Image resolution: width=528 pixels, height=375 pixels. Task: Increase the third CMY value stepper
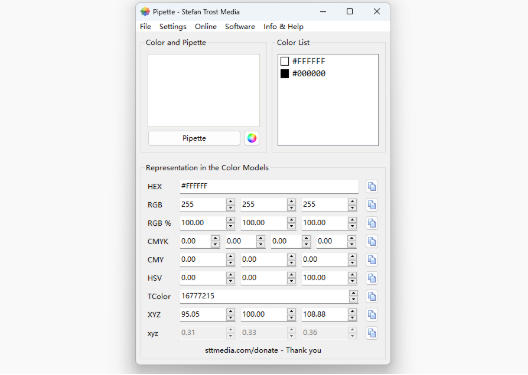352,257
